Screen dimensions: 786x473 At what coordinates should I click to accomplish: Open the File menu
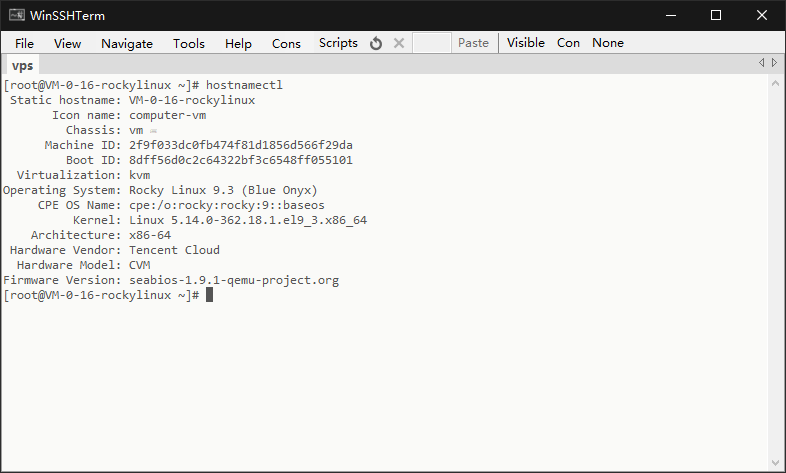24,43
